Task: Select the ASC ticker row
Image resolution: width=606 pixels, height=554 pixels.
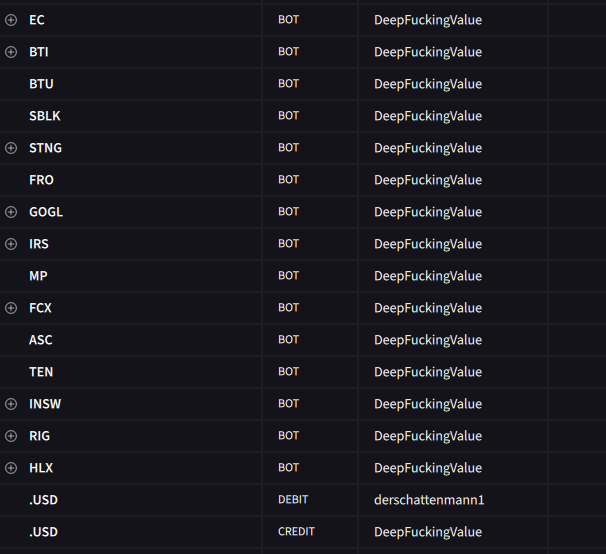Action: tap(40, 340)
